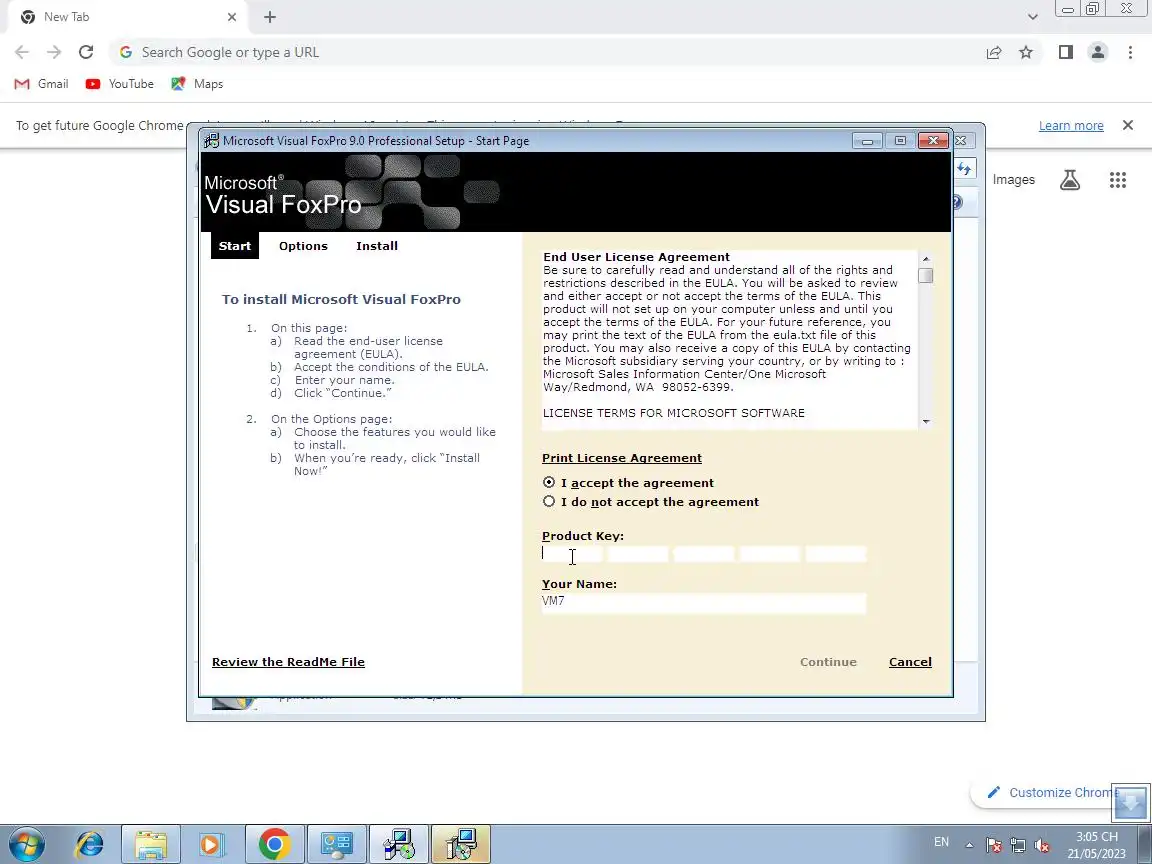Switch to Chrome on the taskbar

click(x=274, y=844)
